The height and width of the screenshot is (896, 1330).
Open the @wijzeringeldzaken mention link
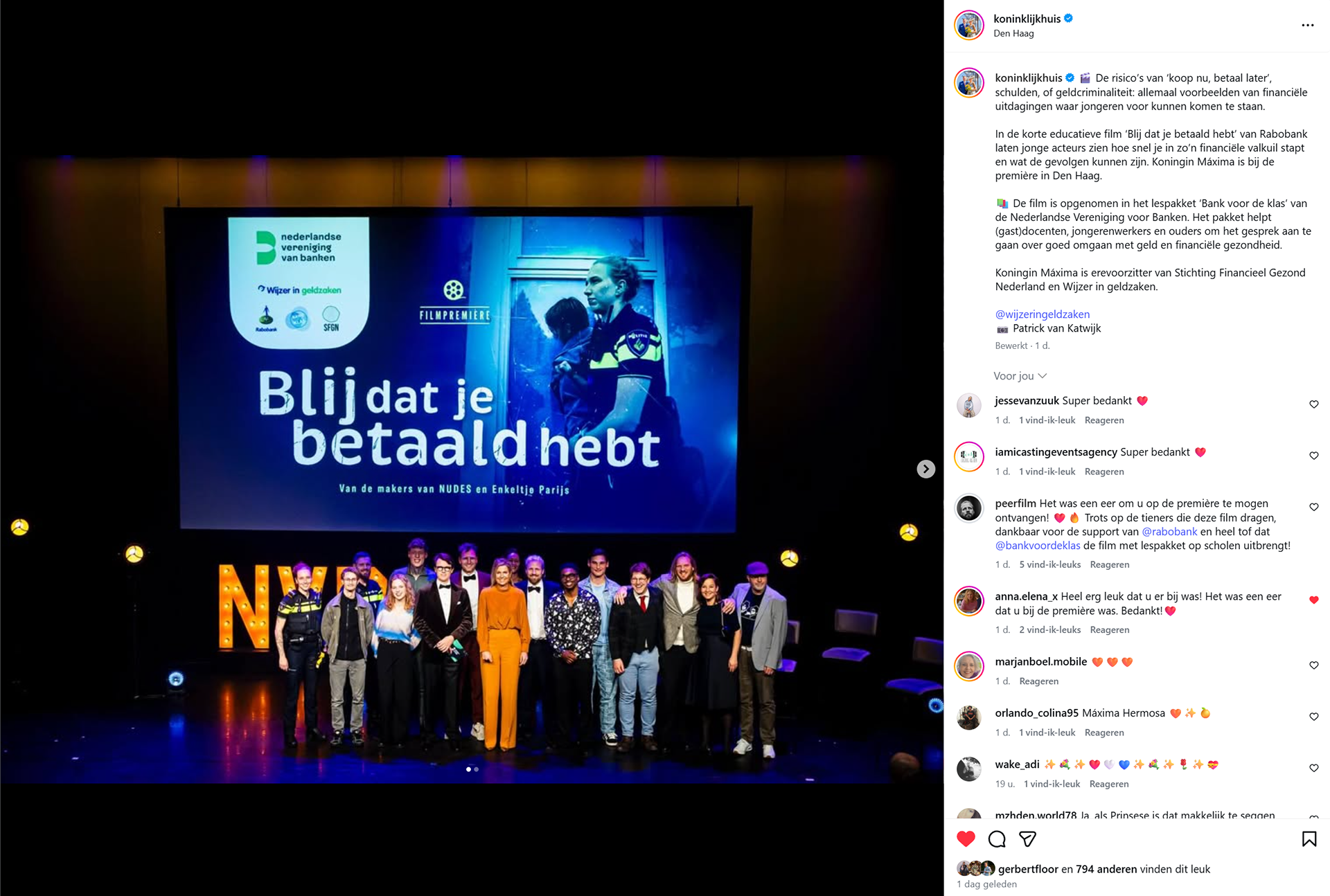1043,314
